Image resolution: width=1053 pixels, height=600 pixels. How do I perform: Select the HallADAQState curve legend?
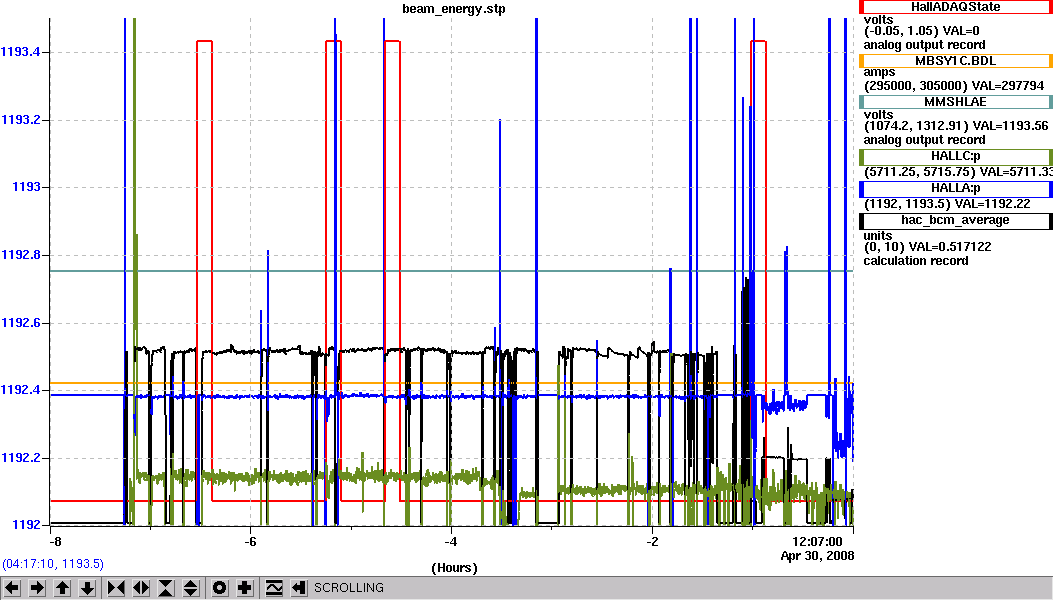pyautogui.click(x=956, y=7)
